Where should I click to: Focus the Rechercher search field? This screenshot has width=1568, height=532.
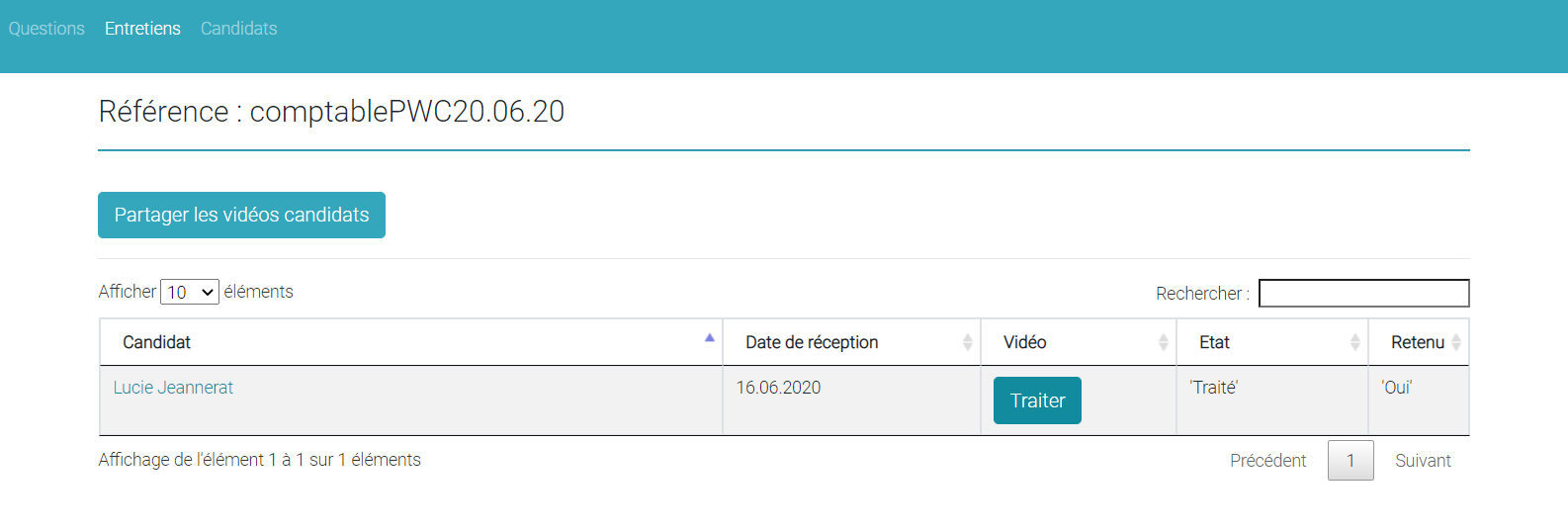point(1363,294)
